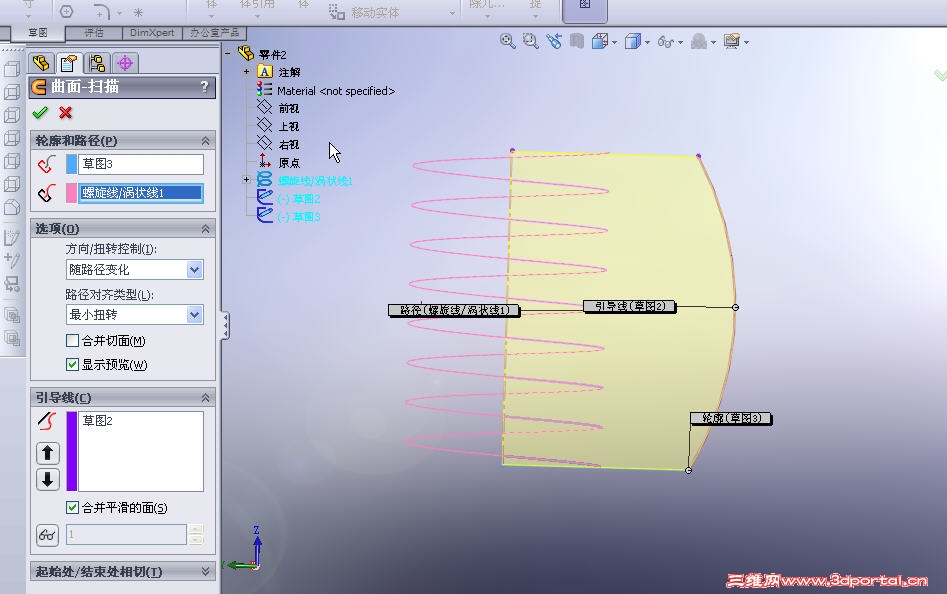The height and width of the screenshot is (594, 947).
Task: Toggle 显示预览(W) checkbox
Action: point(72,365)
